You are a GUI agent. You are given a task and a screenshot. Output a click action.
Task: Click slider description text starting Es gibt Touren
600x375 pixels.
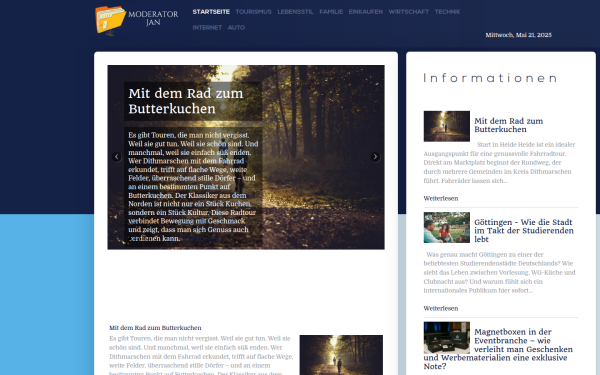[x=193, y=187]
